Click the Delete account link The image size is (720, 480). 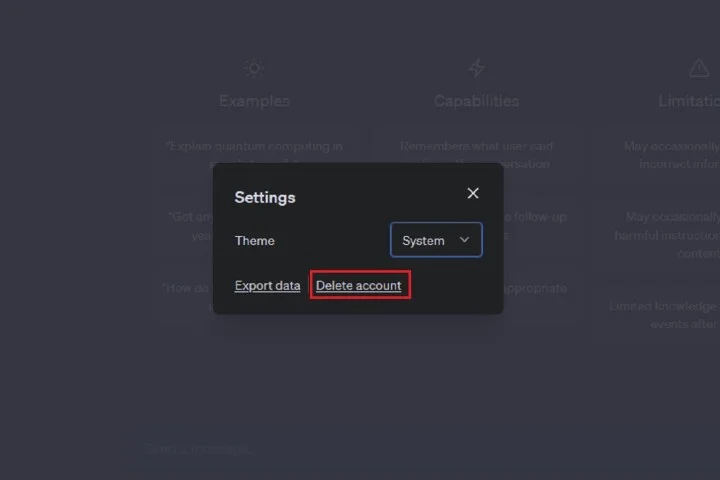(359, 286)
